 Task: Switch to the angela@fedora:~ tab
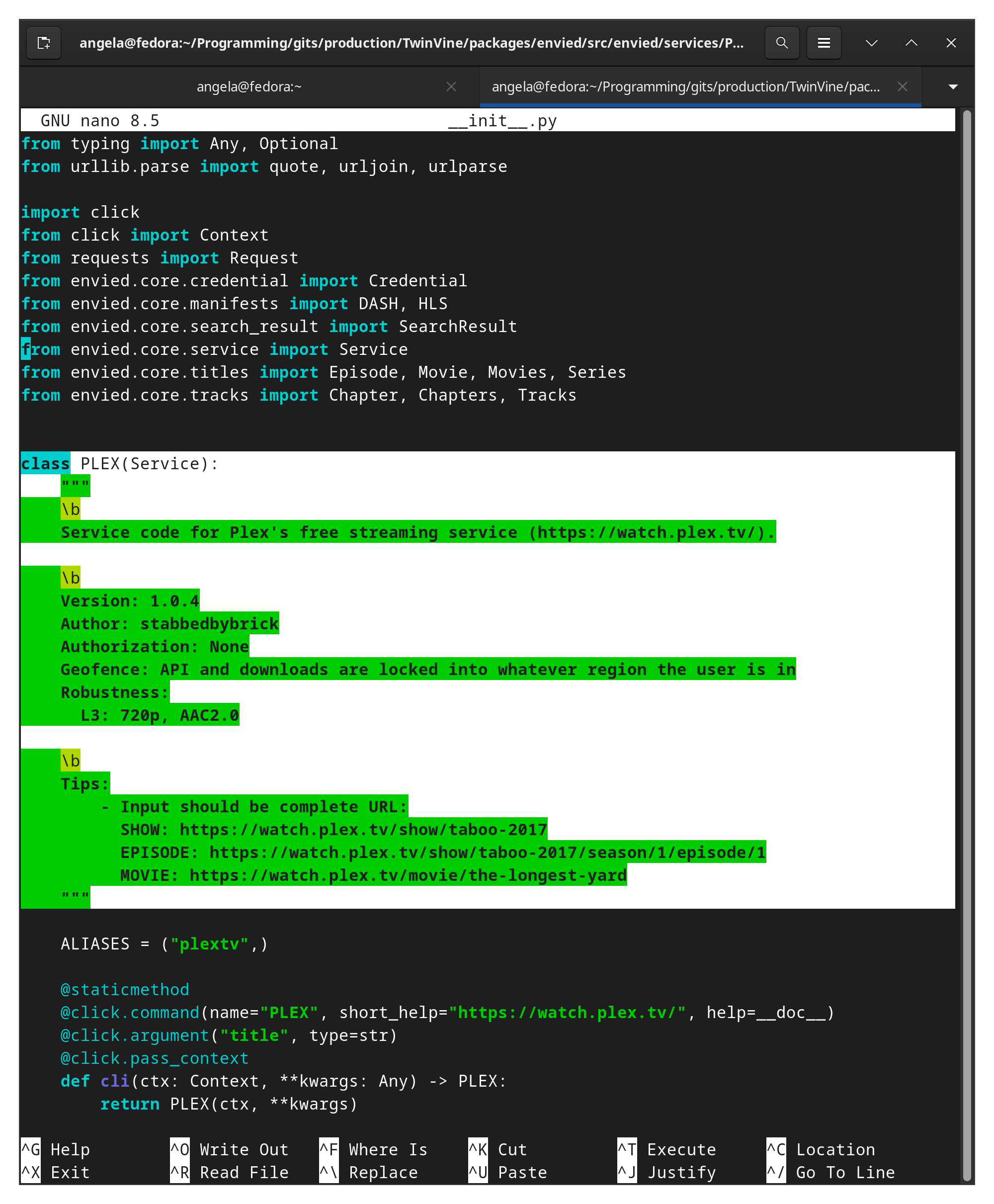point(249,87)
